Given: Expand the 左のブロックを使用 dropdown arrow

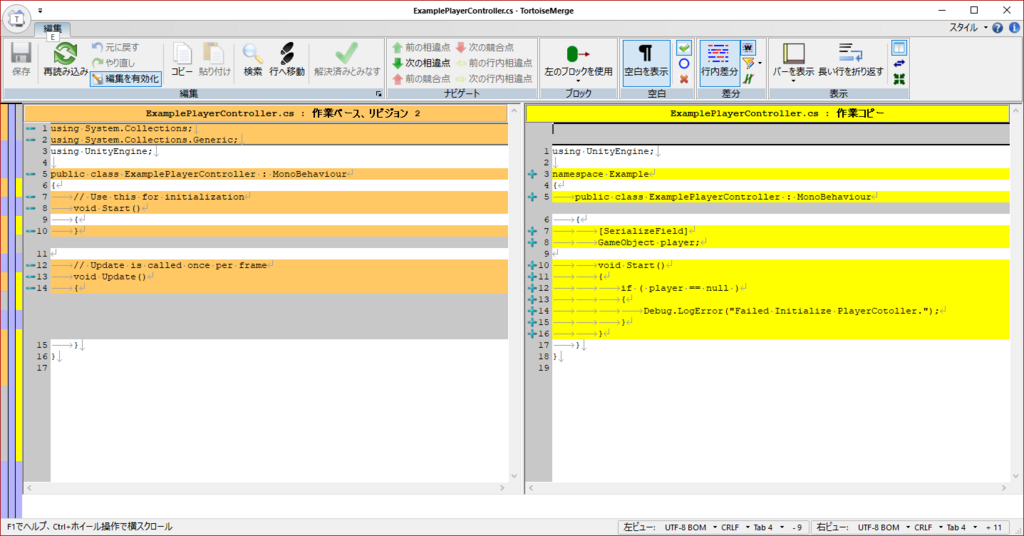Looking at the screenshot, I should pos(578,81).
